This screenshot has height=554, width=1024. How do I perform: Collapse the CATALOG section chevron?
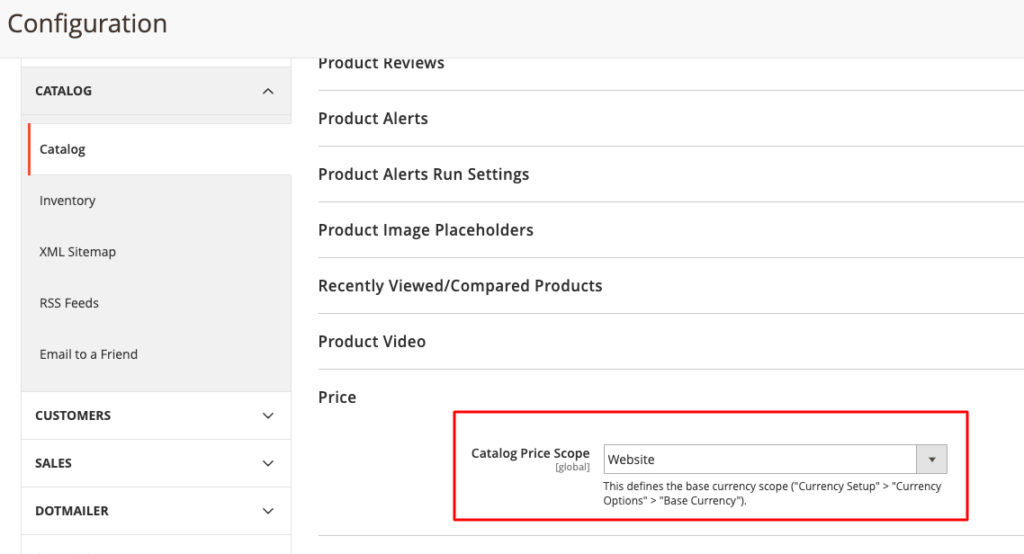(x=267, y=91)
